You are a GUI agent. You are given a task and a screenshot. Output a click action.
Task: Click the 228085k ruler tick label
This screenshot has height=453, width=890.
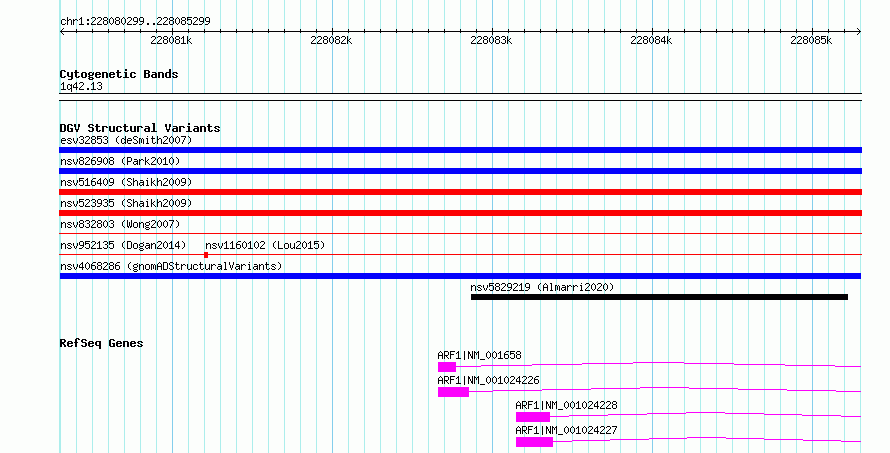click(811, 40)
